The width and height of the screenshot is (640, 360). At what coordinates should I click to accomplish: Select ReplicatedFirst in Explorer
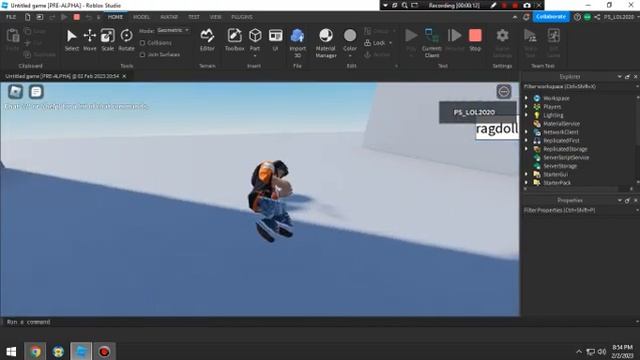(x=561, y=140)
